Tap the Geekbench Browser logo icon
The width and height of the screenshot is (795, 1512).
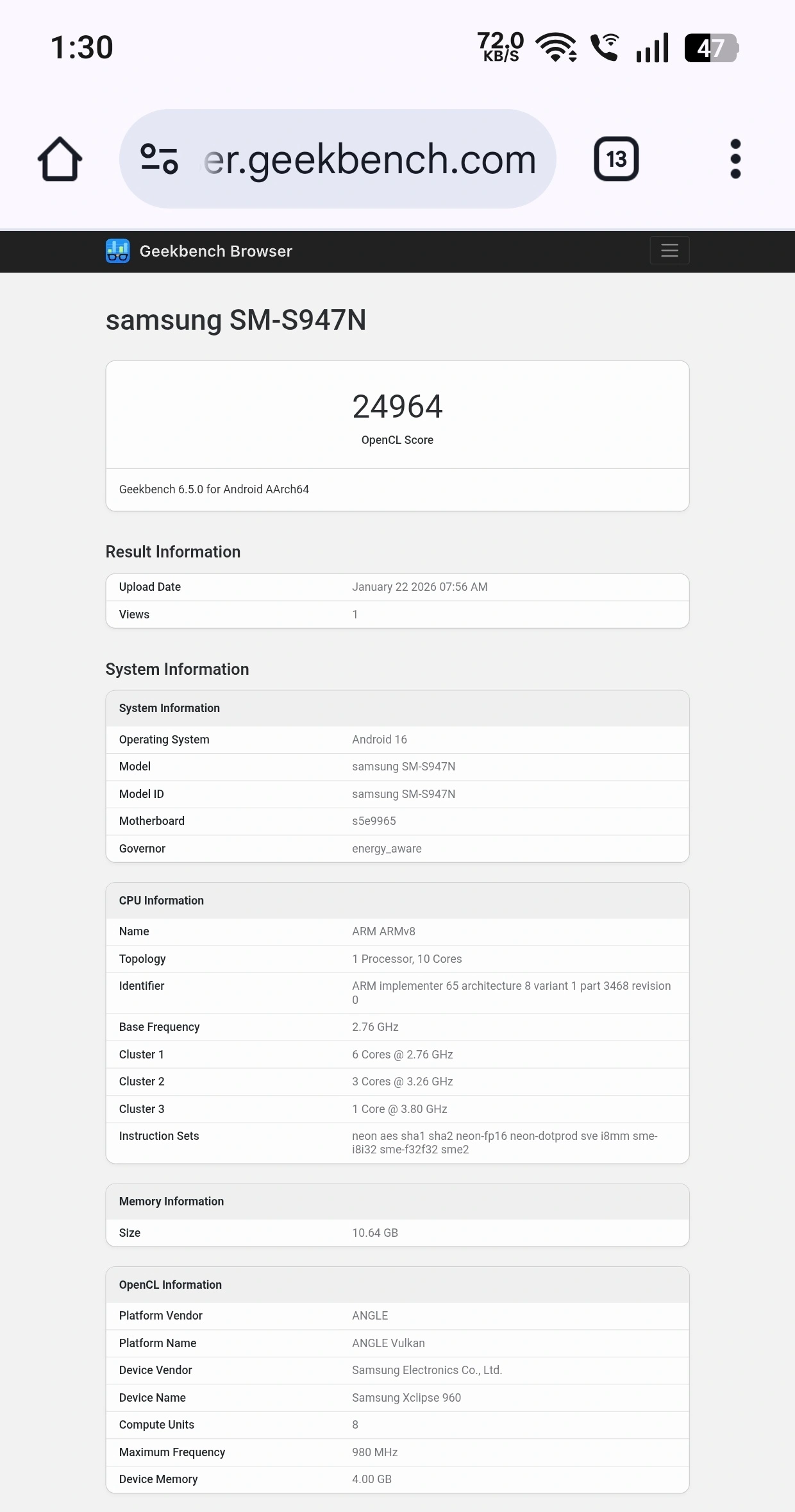(x=119, y=251)
